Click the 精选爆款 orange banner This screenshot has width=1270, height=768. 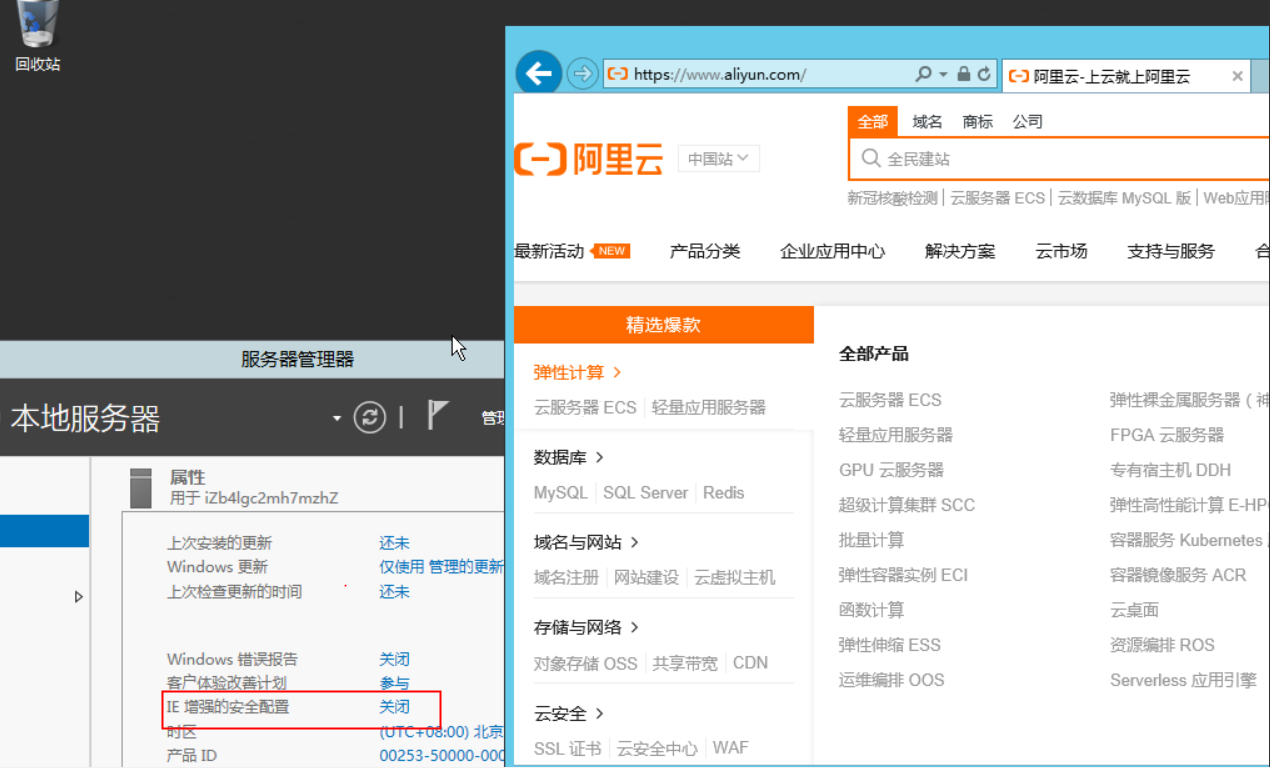pyautogui.click(x=664, y=325)
